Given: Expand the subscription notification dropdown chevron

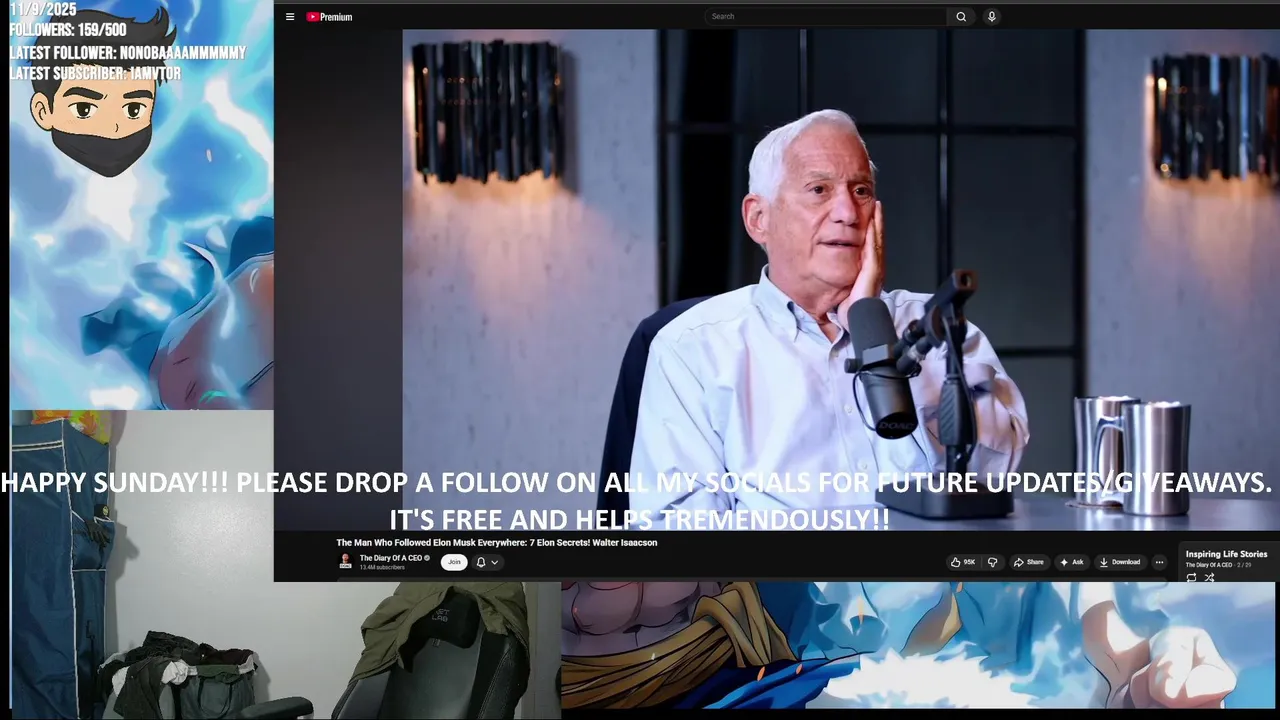Looking at the screenshot, I should [x=494, y=562].
